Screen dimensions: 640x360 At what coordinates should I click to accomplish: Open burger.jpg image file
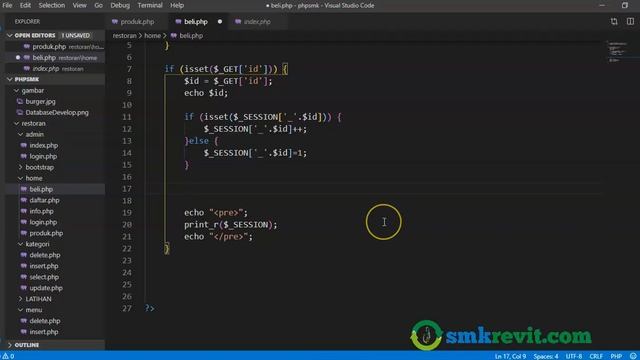[x=40, y=101]
